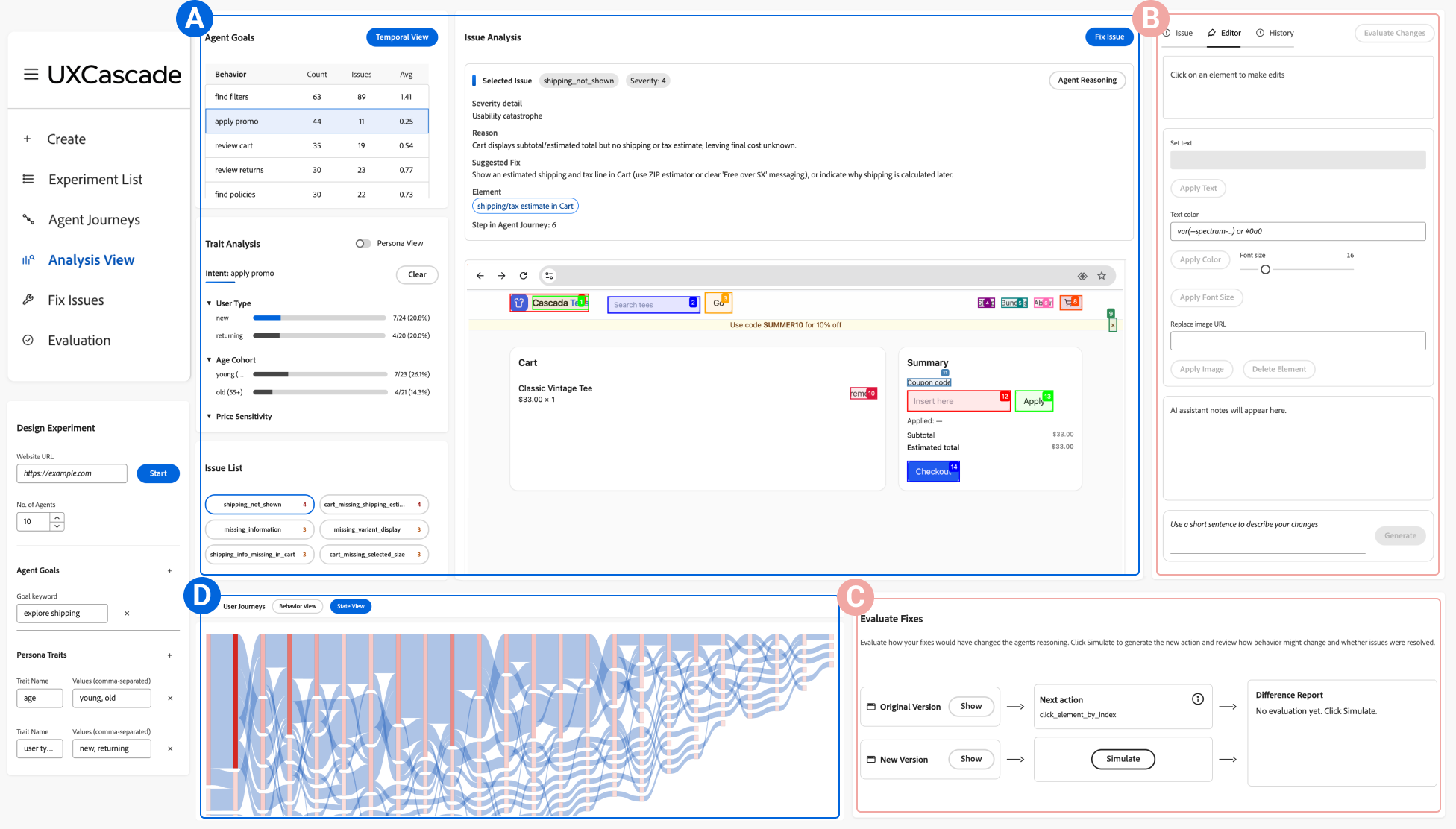This screenshot has width=1456, height=829.
Task: Click the browser back arrow in the preview
Action: tap(480, 276)
